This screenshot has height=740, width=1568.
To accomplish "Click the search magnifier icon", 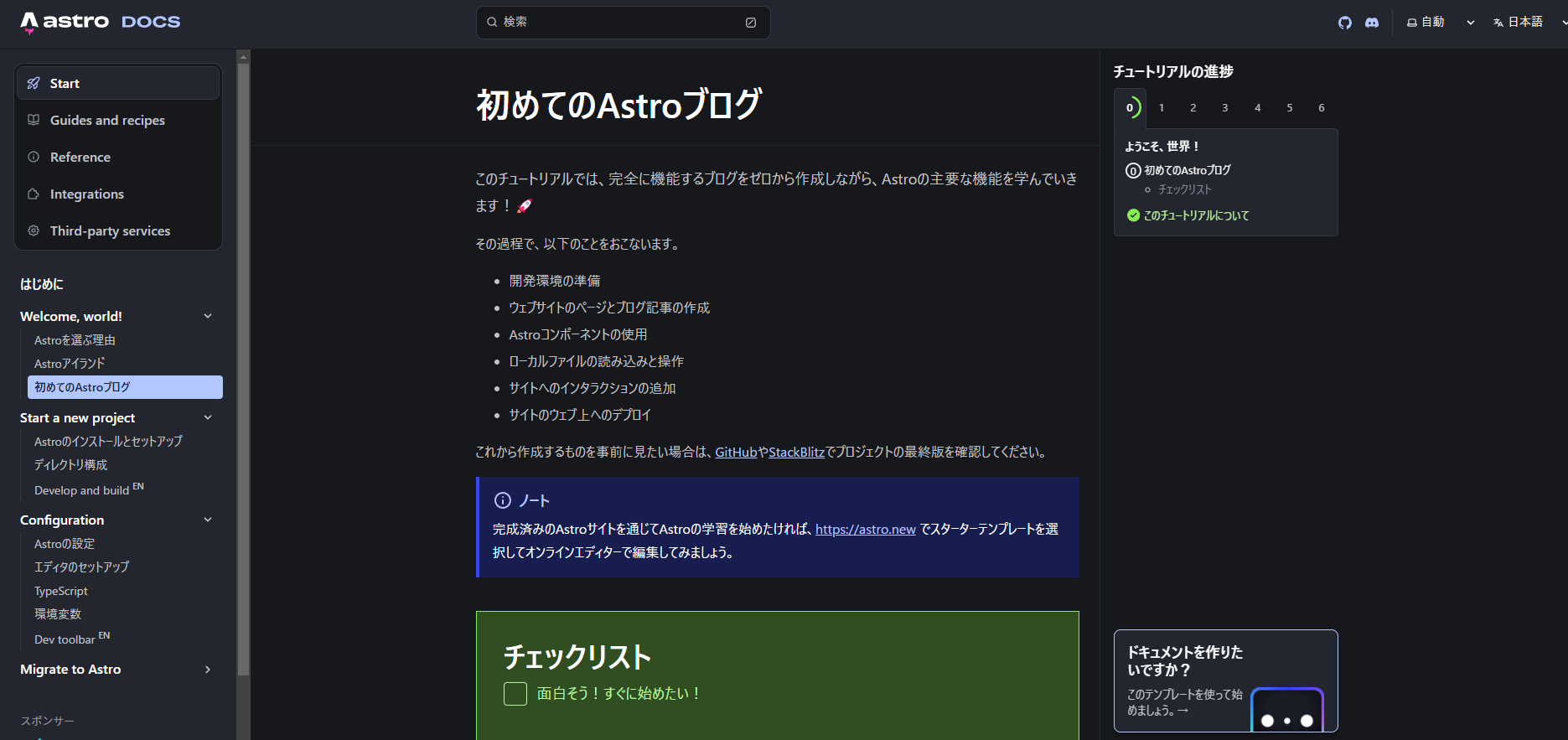I will (x=492, y=23).
